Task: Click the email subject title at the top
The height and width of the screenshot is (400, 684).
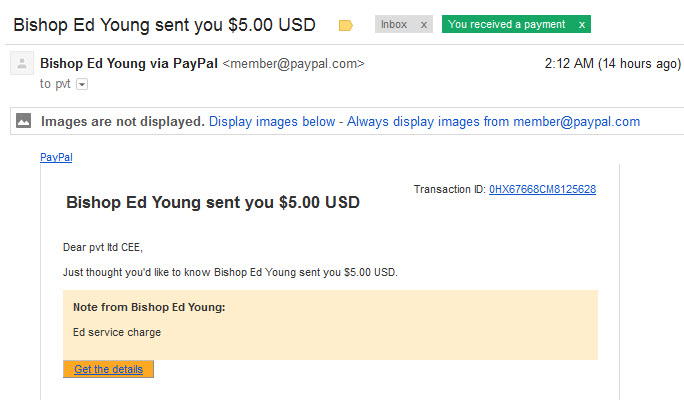Action: tap(164, 25)
